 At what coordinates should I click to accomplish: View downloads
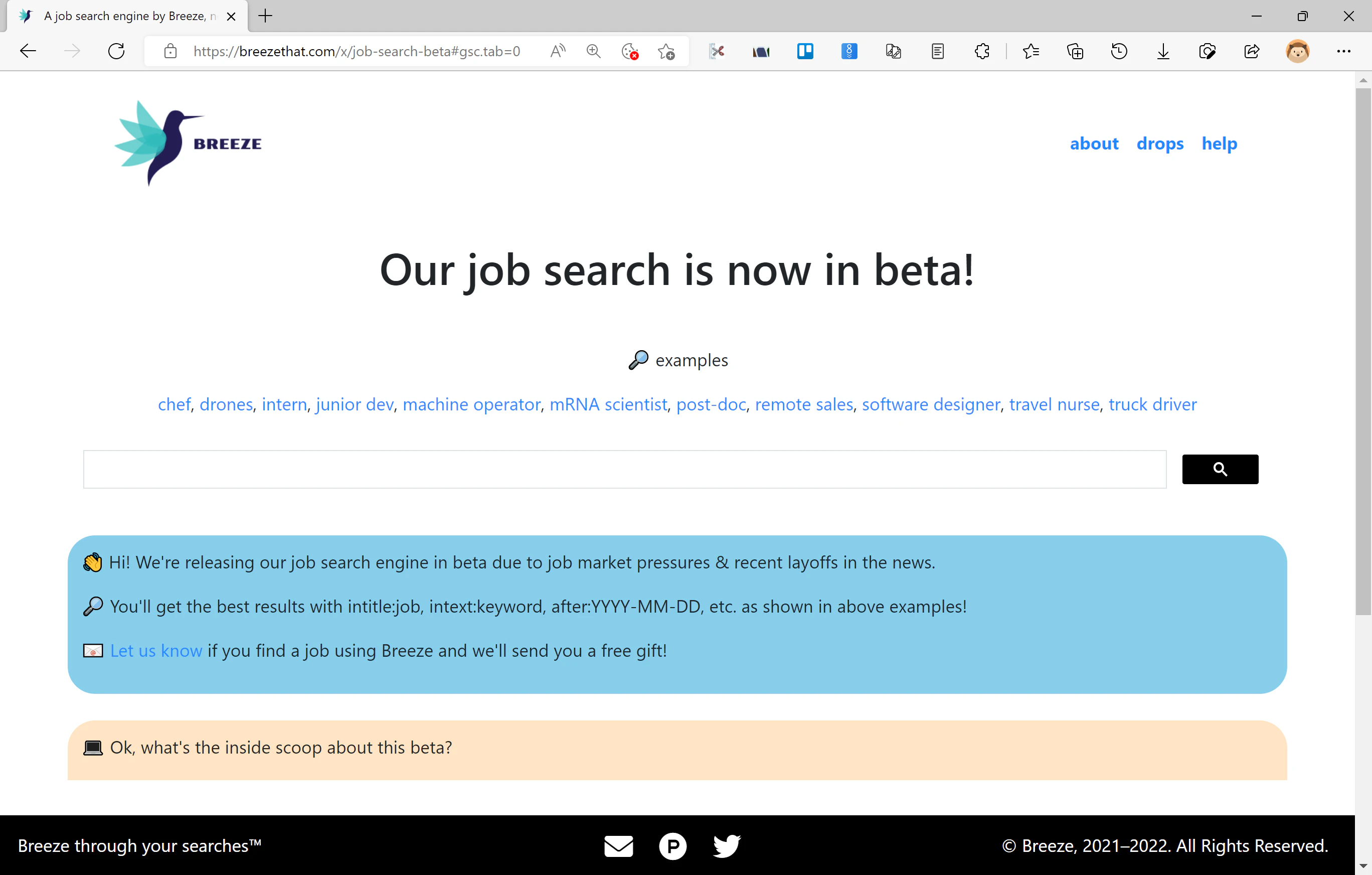point(1163,51)
